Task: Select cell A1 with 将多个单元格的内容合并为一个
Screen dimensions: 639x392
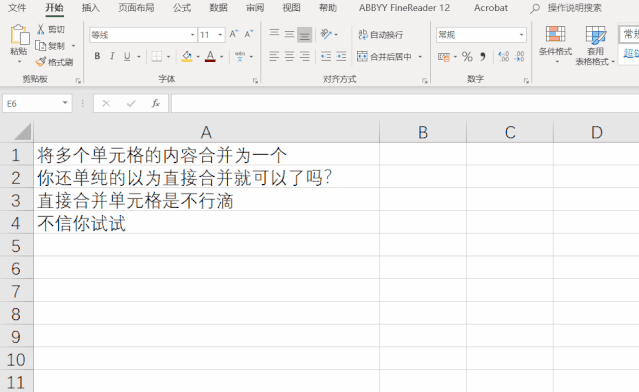Action: (206, 154)
